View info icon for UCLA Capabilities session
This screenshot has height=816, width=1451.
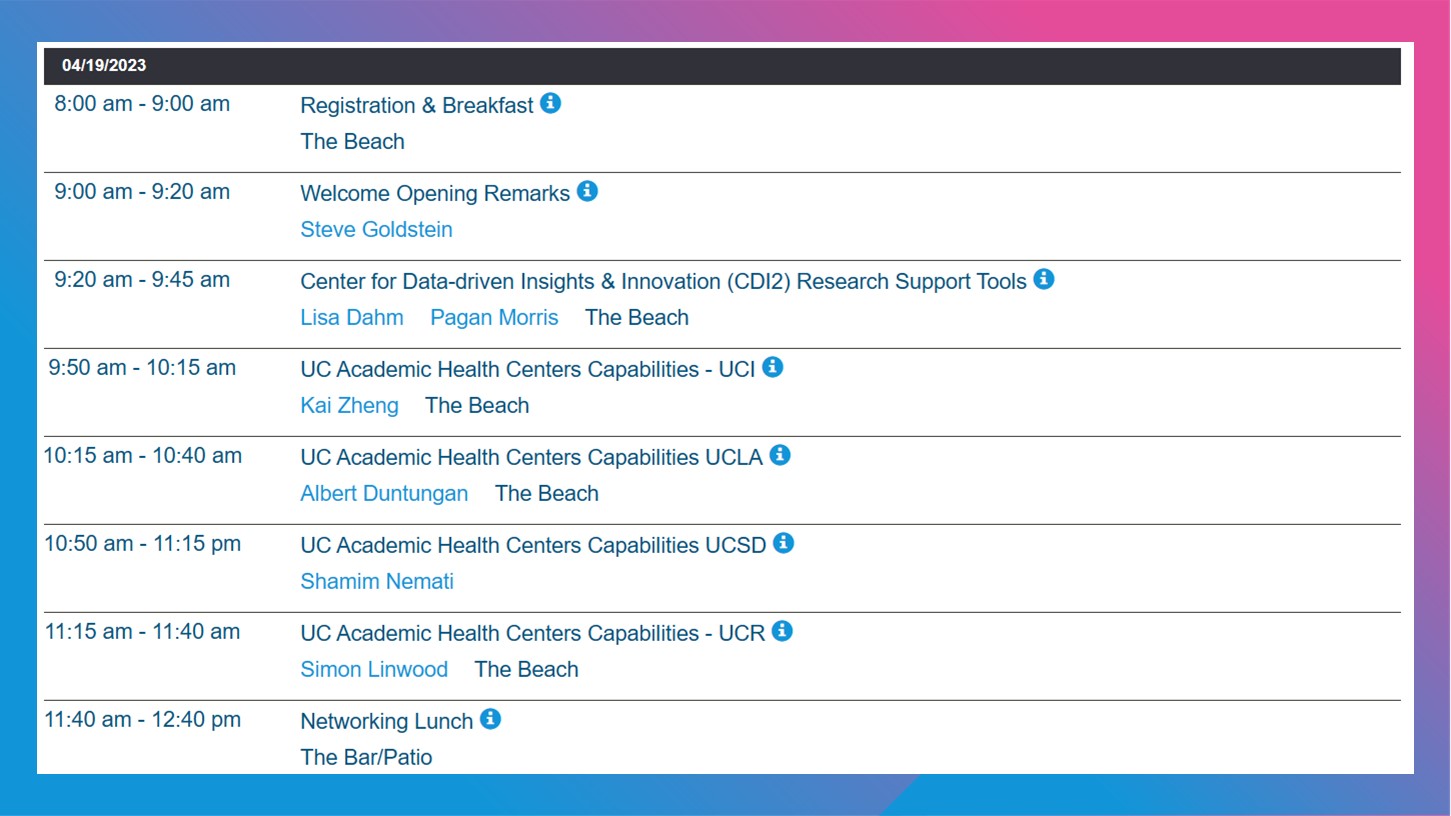click(780, 455)
